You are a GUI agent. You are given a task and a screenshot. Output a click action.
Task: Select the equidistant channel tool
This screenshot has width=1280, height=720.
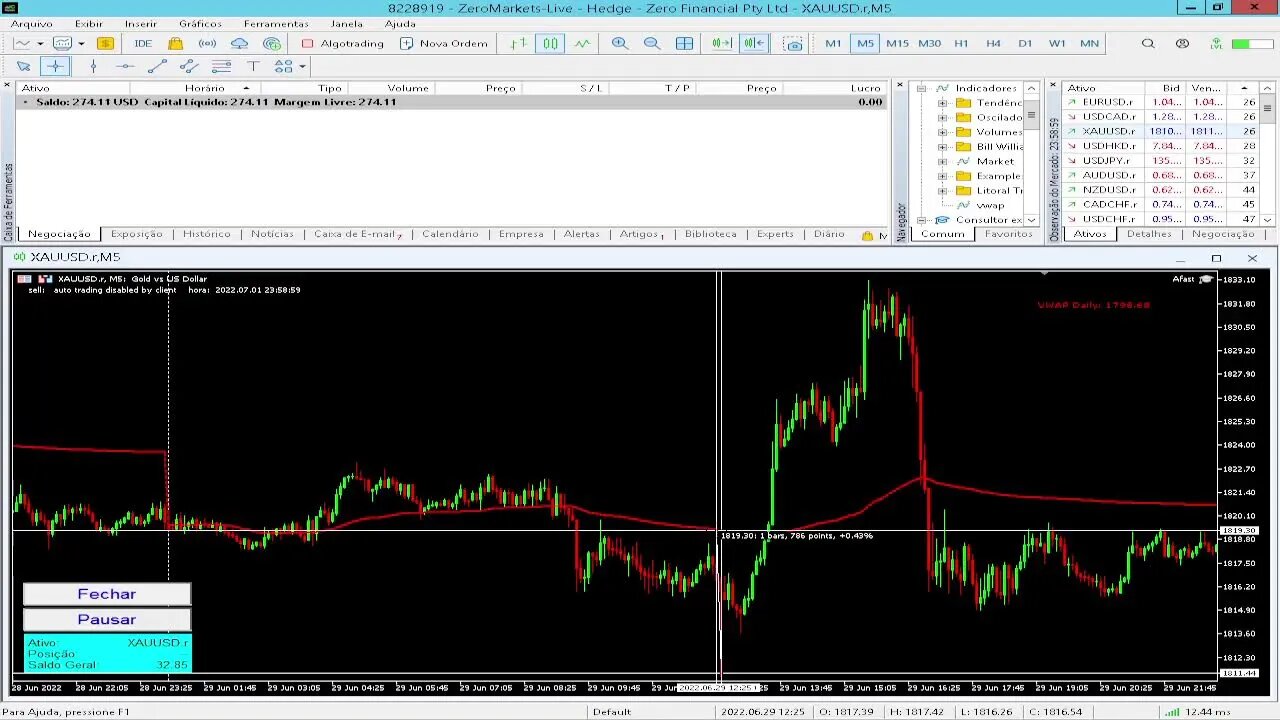(189, 66)
